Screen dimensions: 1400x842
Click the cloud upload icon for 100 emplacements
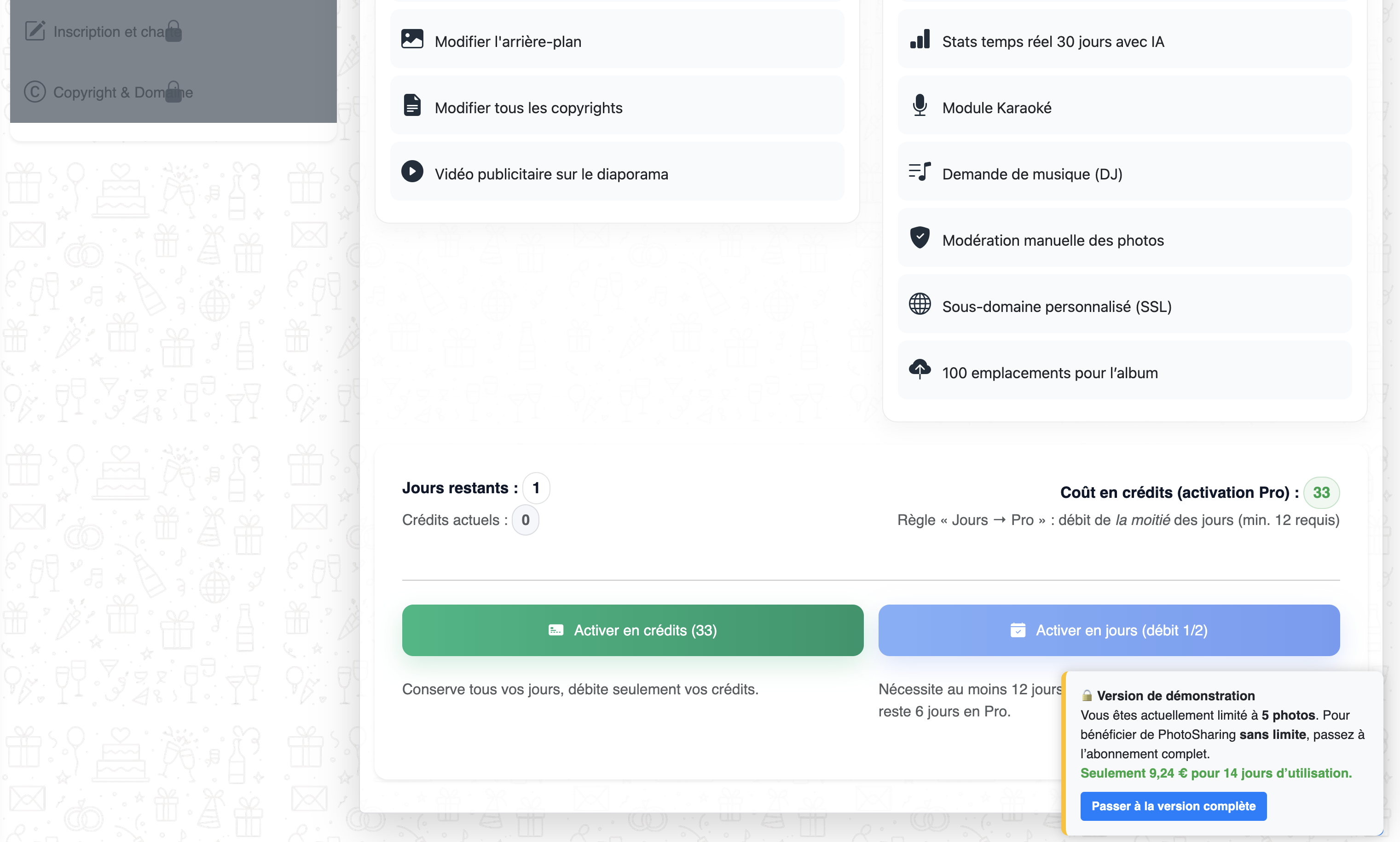click(920, 369)
